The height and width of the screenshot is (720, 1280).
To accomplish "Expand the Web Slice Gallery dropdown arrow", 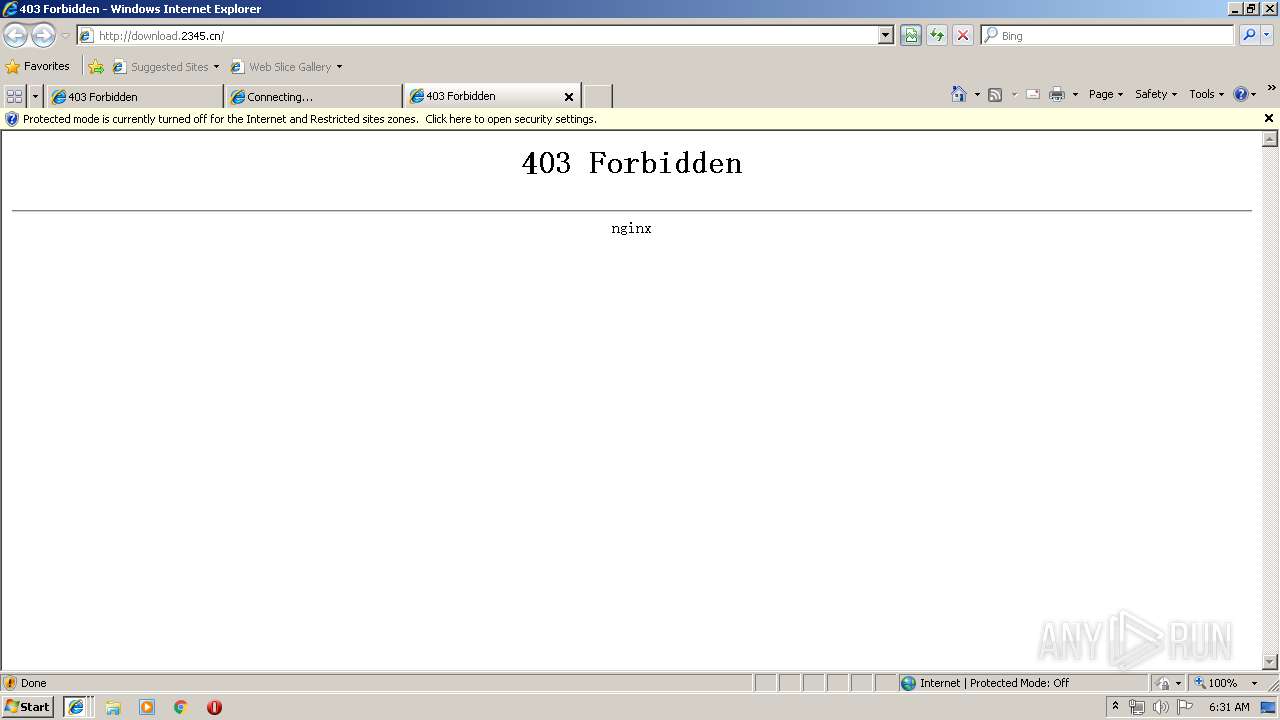I will [339, 67].
